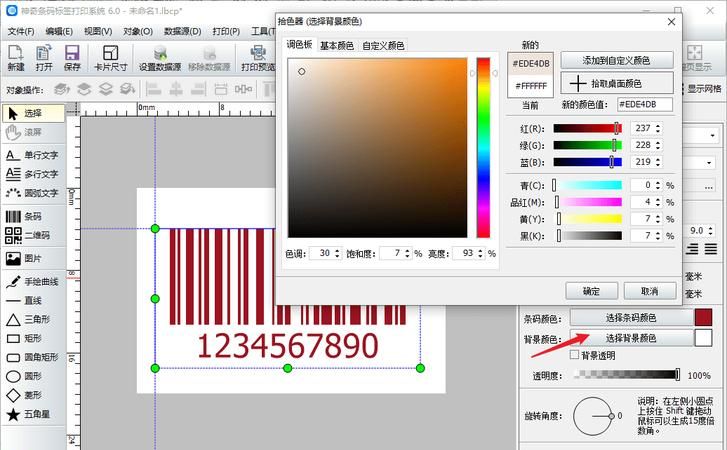The width and height of the screenshot is (727, 450).
Task: Pick the multi-line text (多行文字) tool
Action: tap(33, 174)
